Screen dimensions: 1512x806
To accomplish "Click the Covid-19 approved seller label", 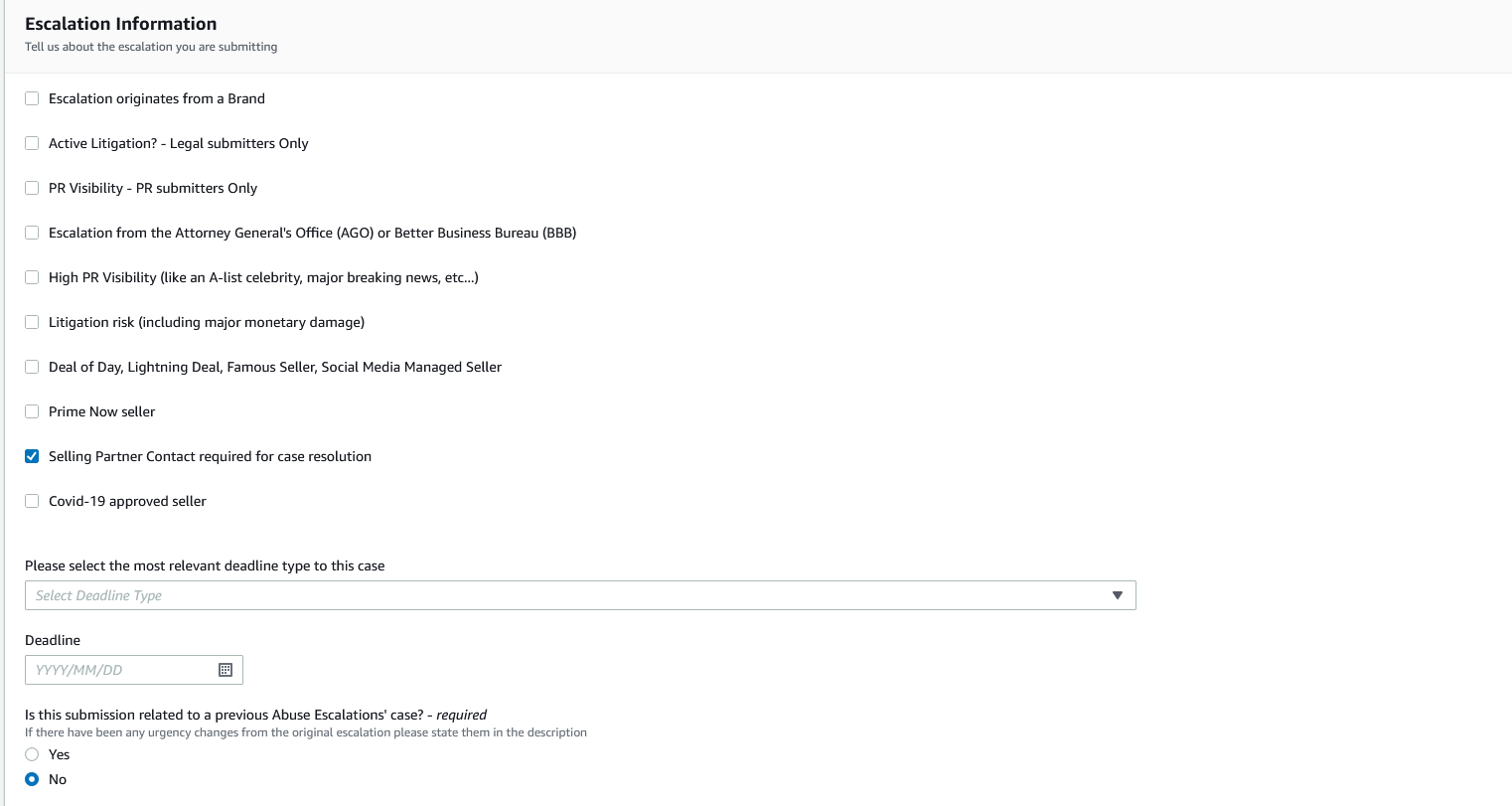I will (127, 501).
